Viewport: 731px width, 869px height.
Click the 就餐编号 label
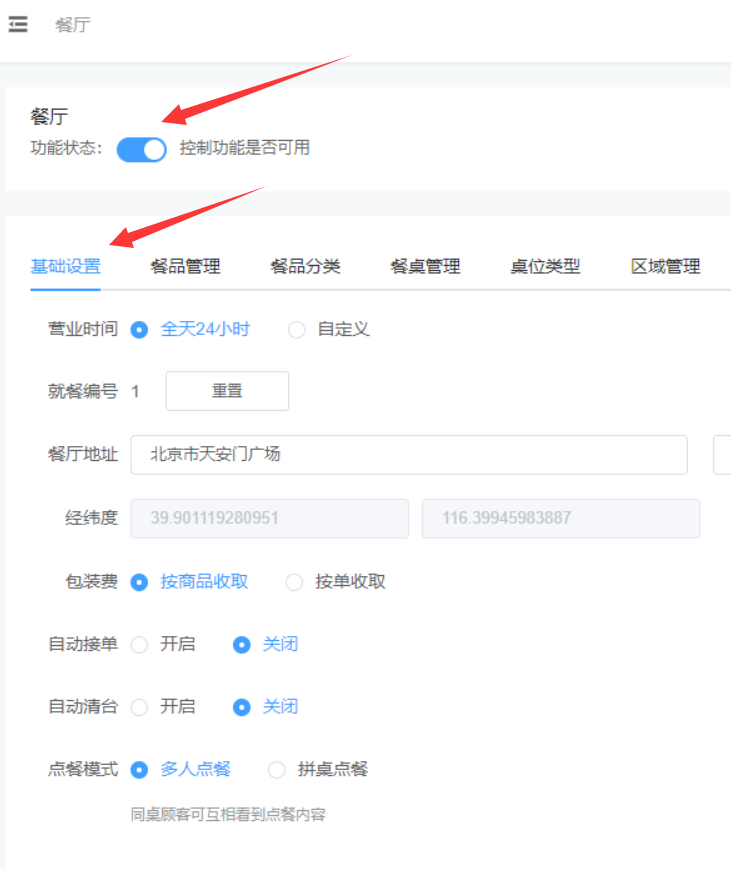(83, 391)
